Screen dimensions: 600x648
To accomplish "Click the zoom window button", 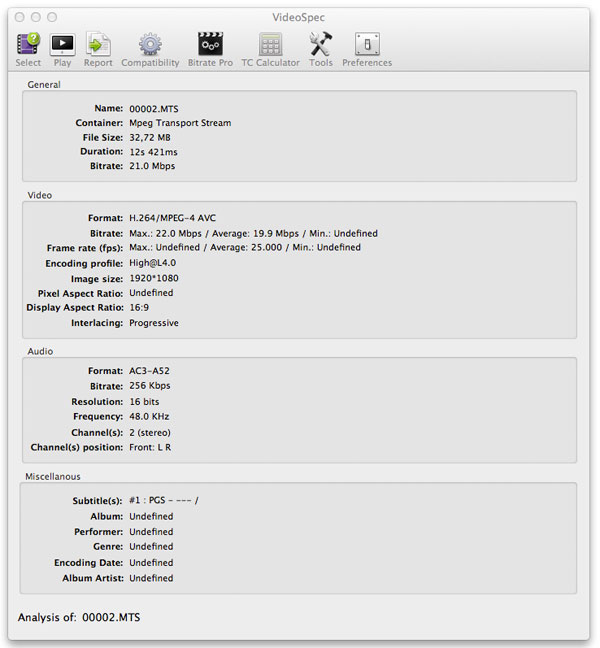I will [x=52, y=17].
